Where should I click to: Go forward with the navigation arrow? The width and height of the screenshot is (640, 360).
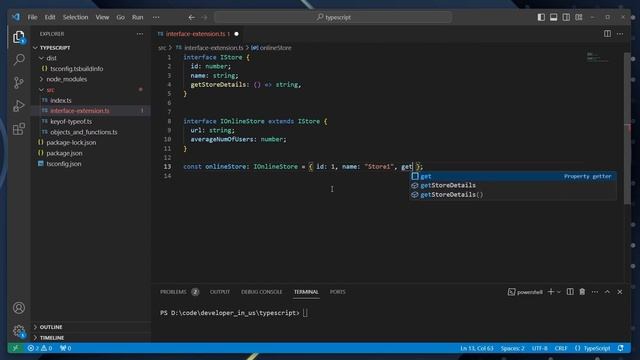(204, 17)
